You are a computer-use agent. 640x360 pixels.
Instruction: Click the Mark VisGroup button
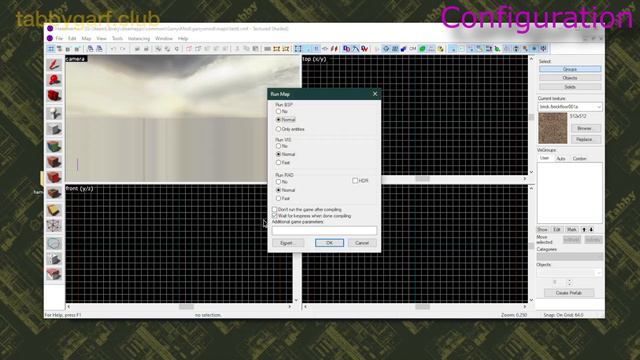(x=571, y=229)
